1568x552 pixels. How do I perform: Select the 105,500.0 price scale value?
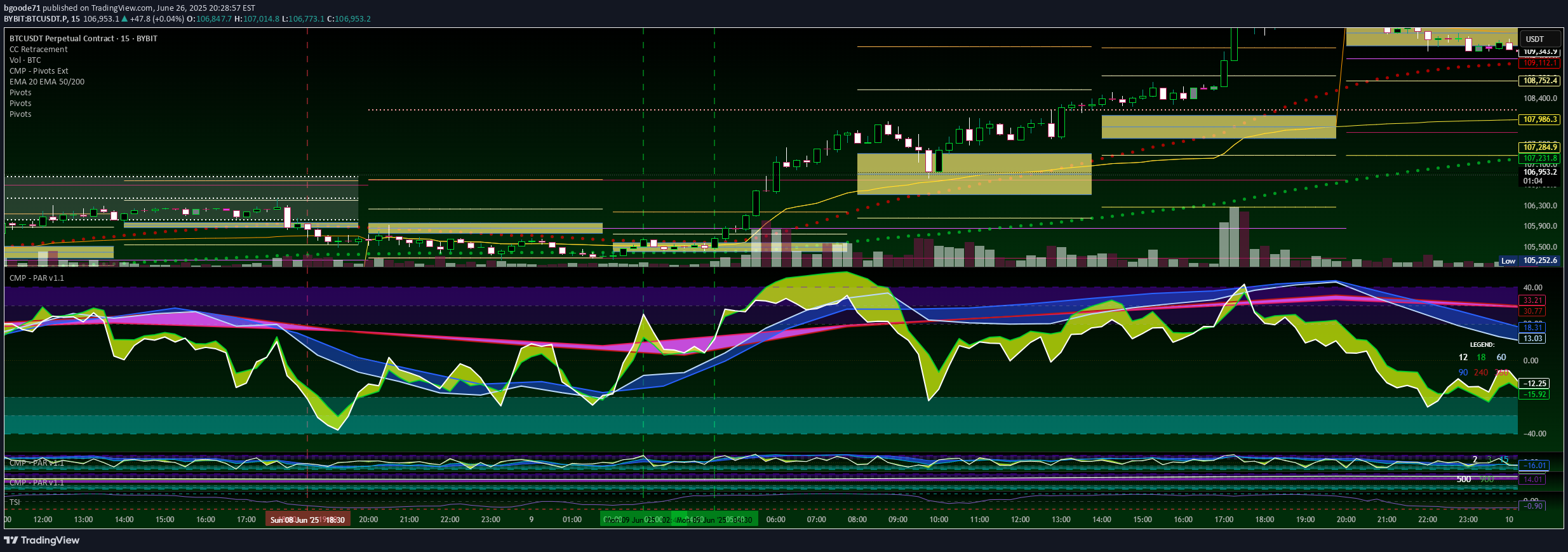pyautogui.click(x=1540, y=247)
